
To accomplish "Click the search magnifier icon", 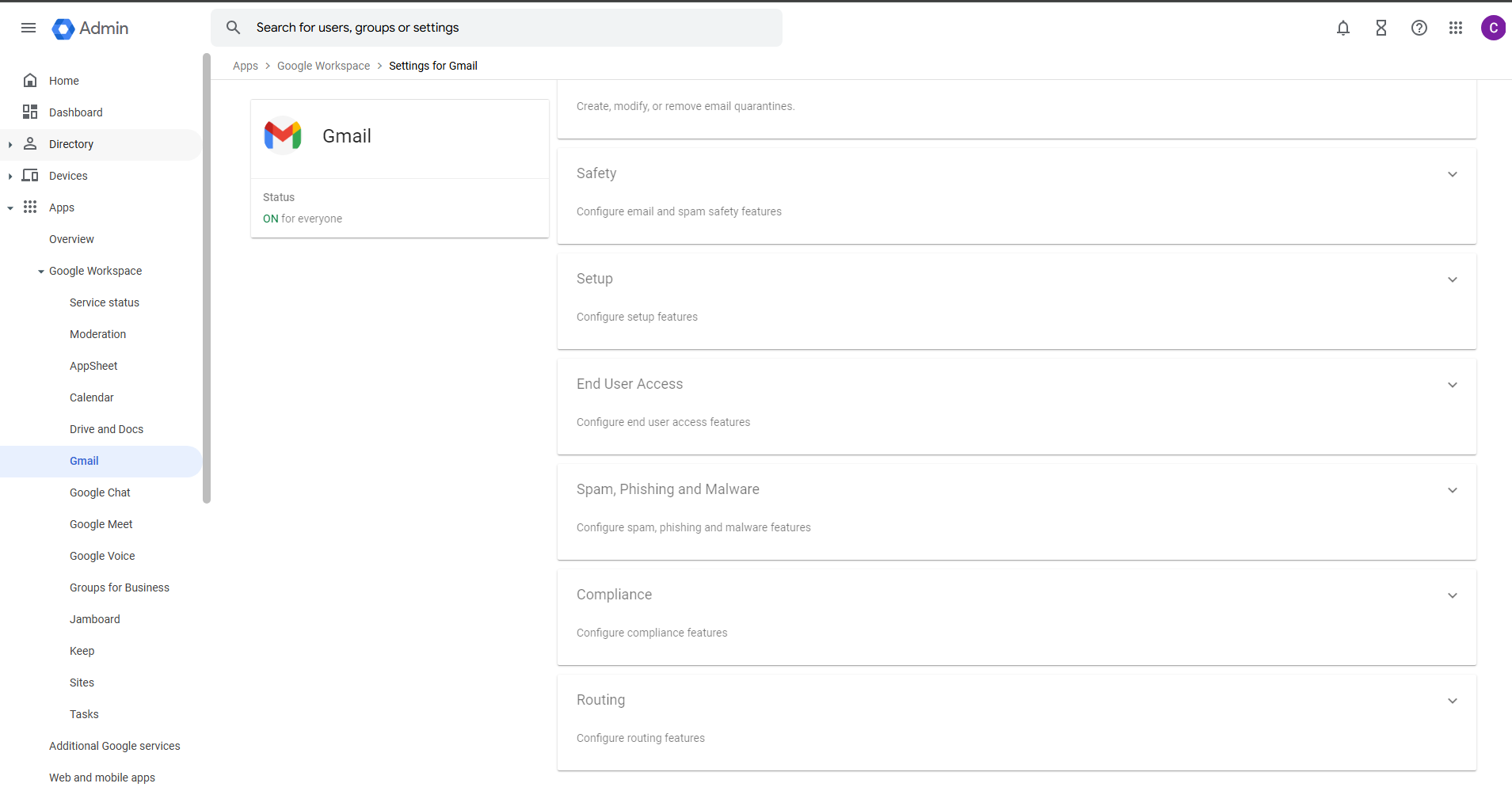I will click(x=233, y=28).
